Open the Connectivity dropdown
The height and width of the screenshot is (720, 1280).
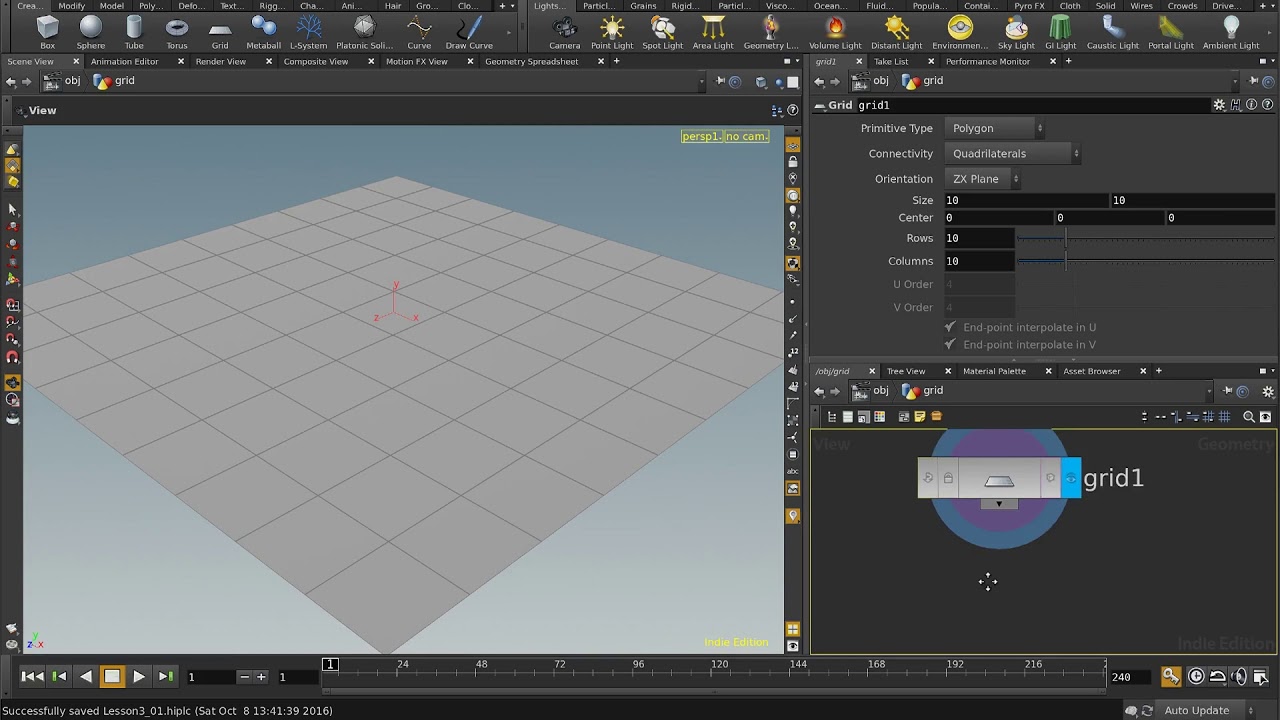pos(1014,153)
